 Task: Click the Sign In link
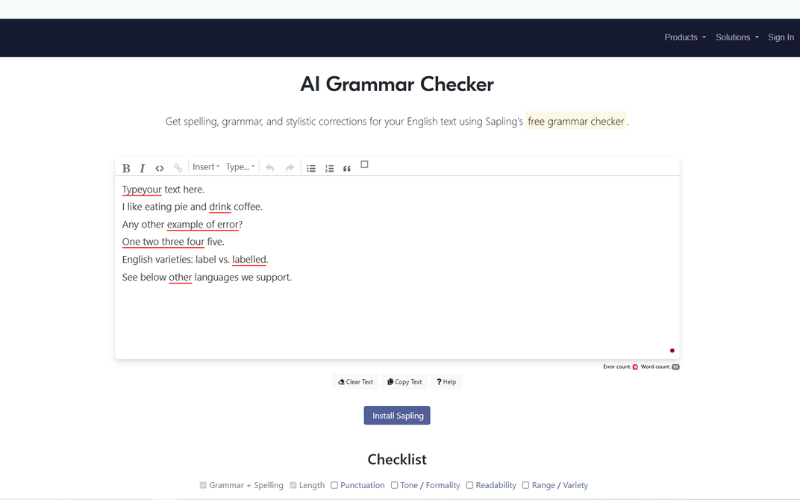coord(781,37)
